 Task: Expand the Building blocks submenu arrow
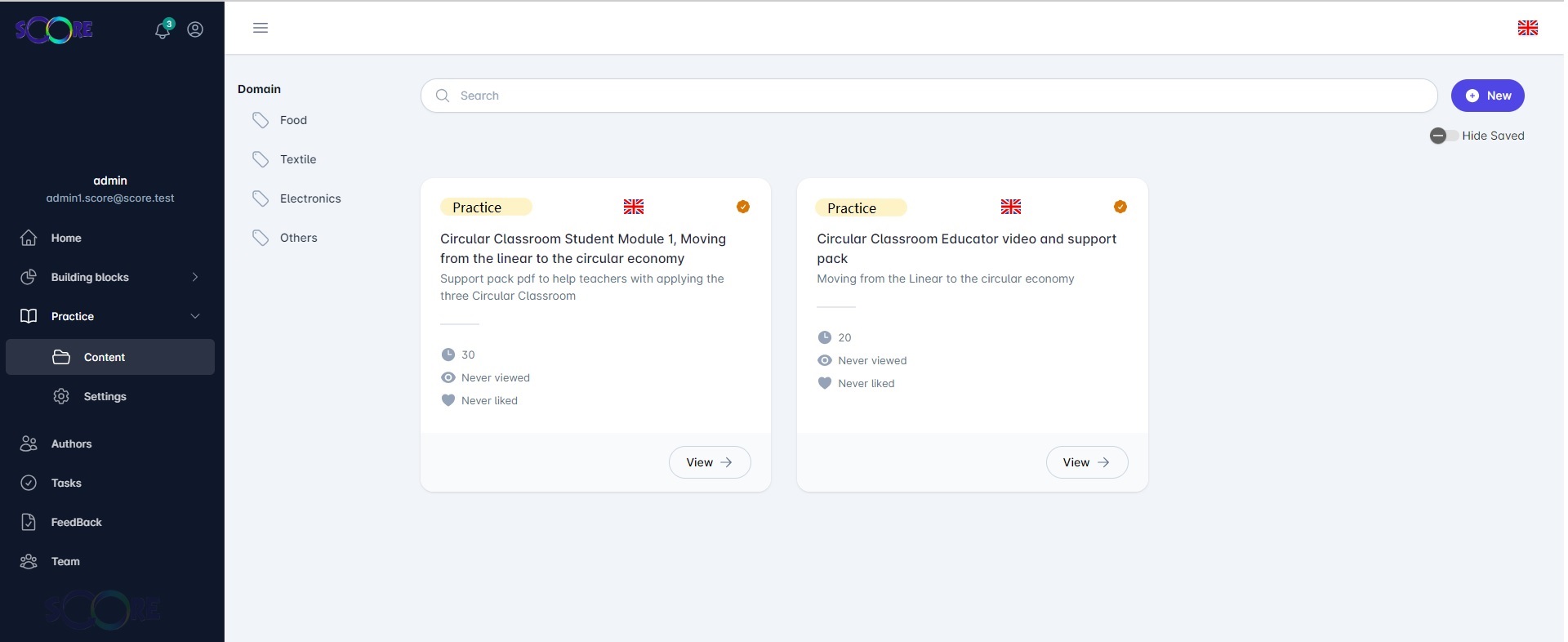pos(195,277)
